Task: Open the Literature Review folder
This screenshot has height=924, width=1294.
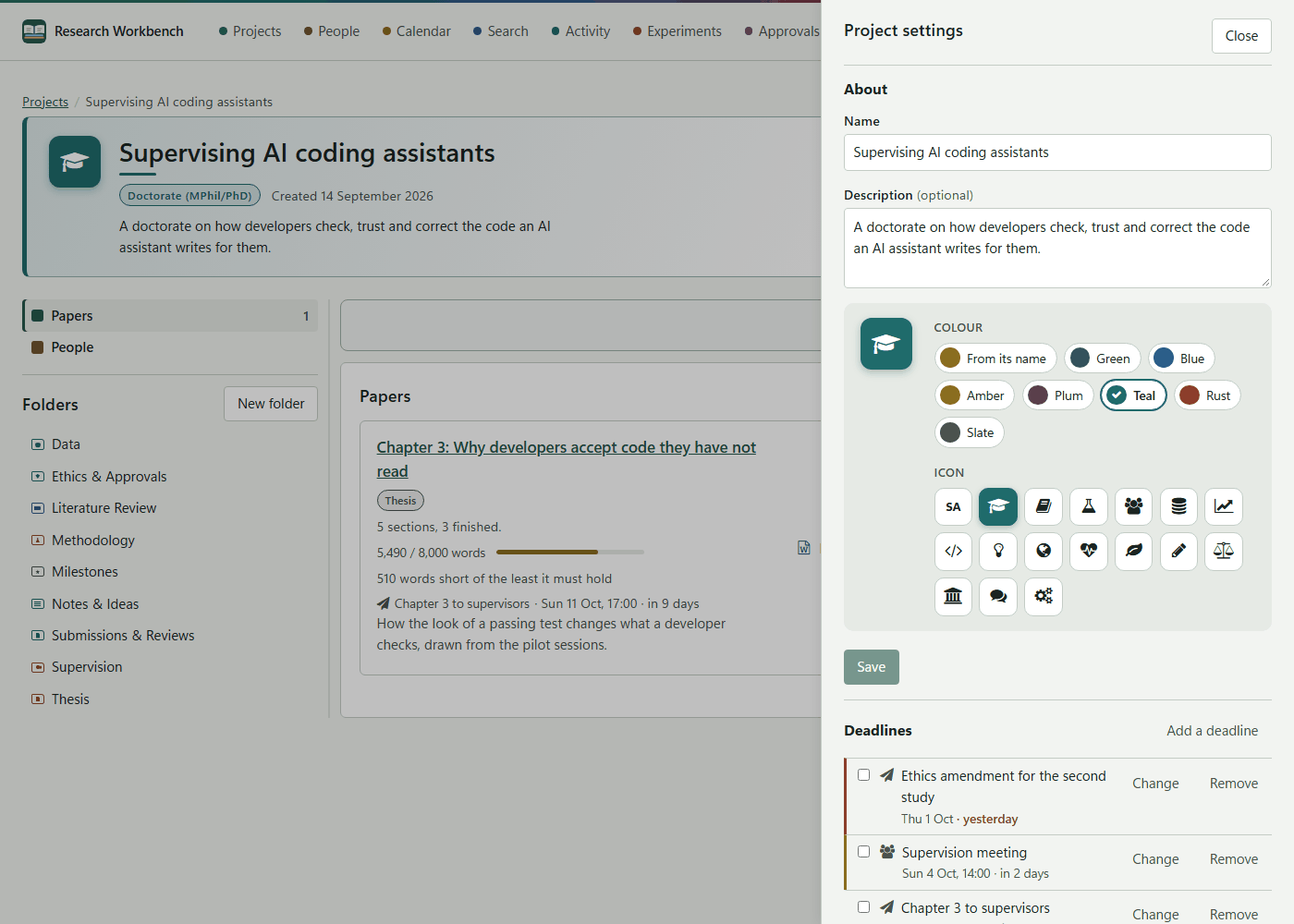Action: (x=94, y=508)
